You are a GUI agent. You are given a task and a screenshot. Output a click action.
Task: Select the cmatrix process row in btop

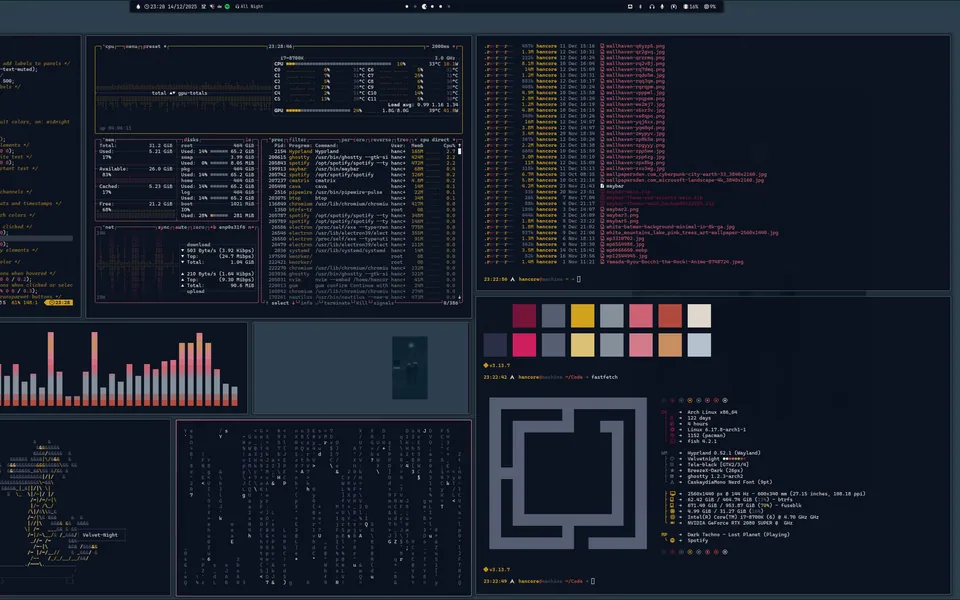[x=361, y=181]
